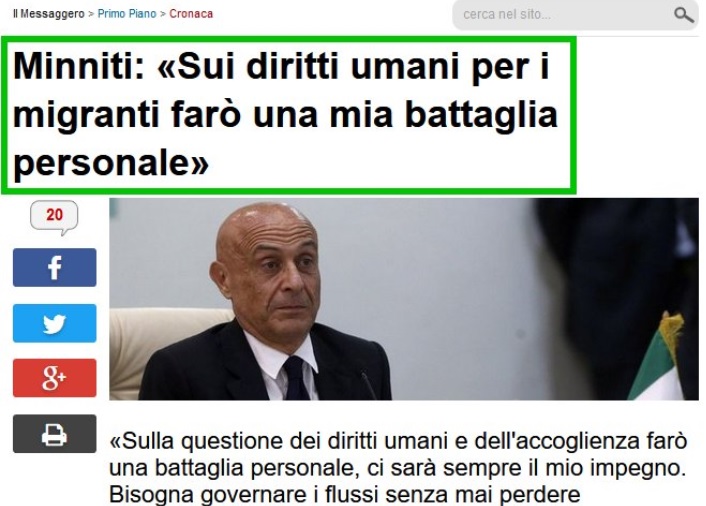This screenshot has height=506, width=706.
Task: Click the article's opening paragraph text
Action: pyautogui.click(x=398, y=468)
